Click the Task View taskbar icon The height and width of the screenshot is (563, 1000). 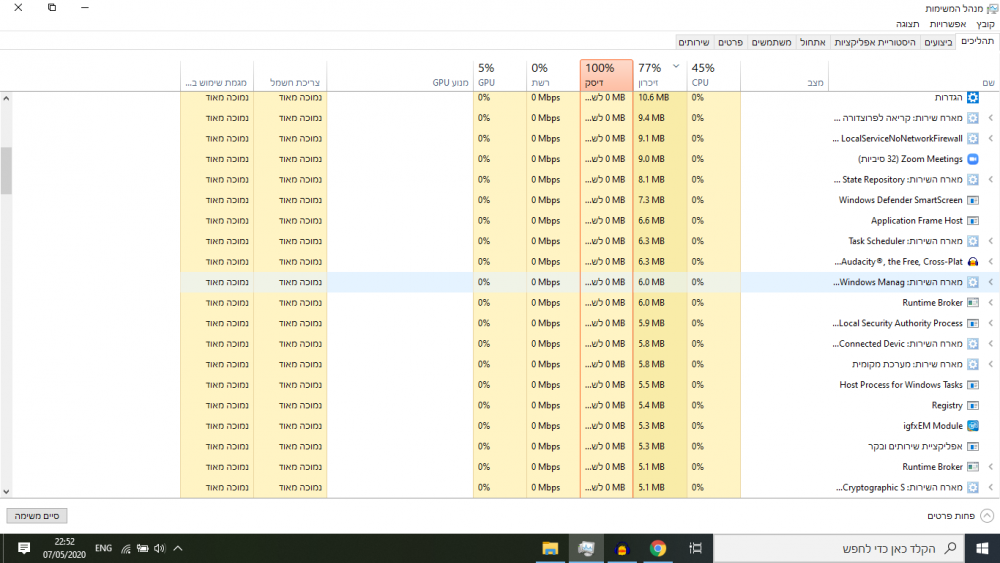[695, 548]
